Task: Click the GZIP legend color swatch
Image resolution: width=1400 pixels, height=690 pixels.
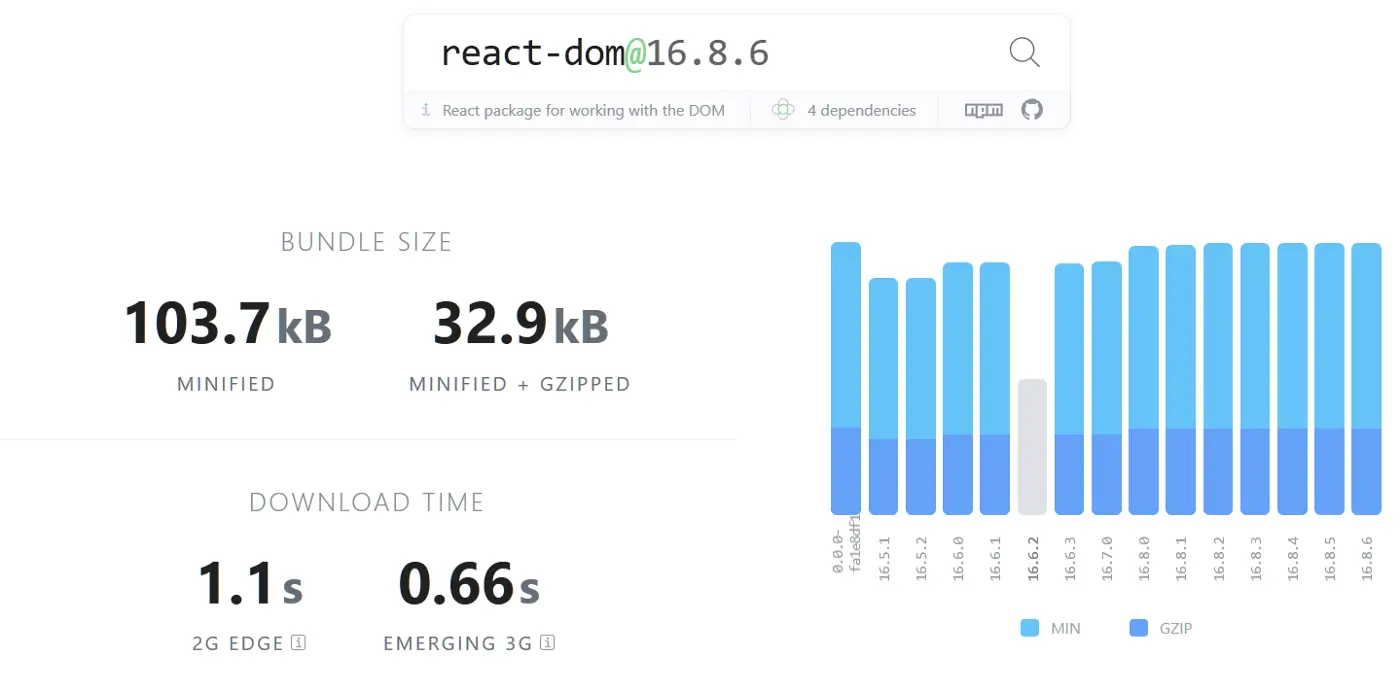Action: pos(1138,628)
